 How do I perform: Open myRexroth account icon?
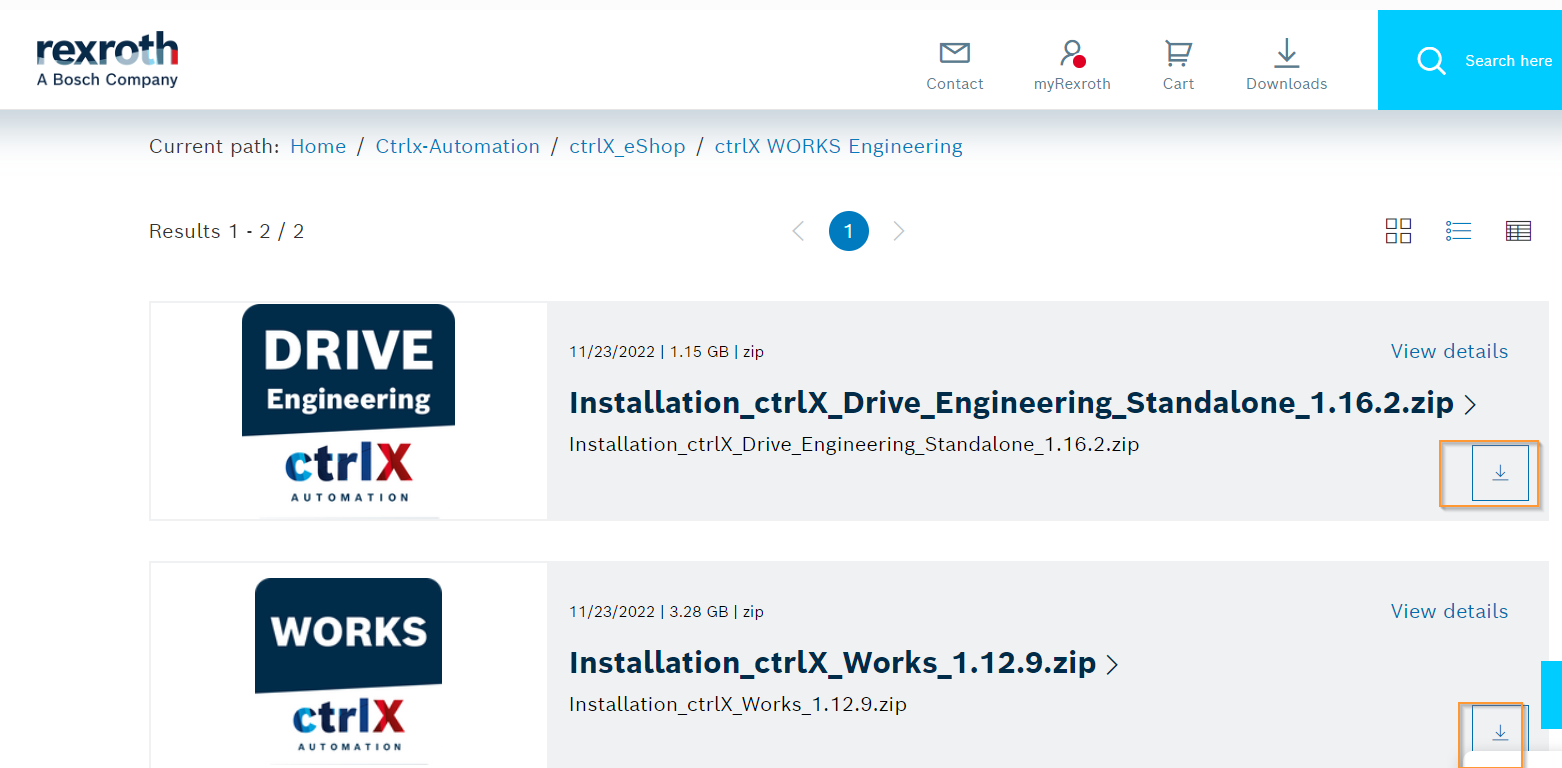tap(1073, 53)
